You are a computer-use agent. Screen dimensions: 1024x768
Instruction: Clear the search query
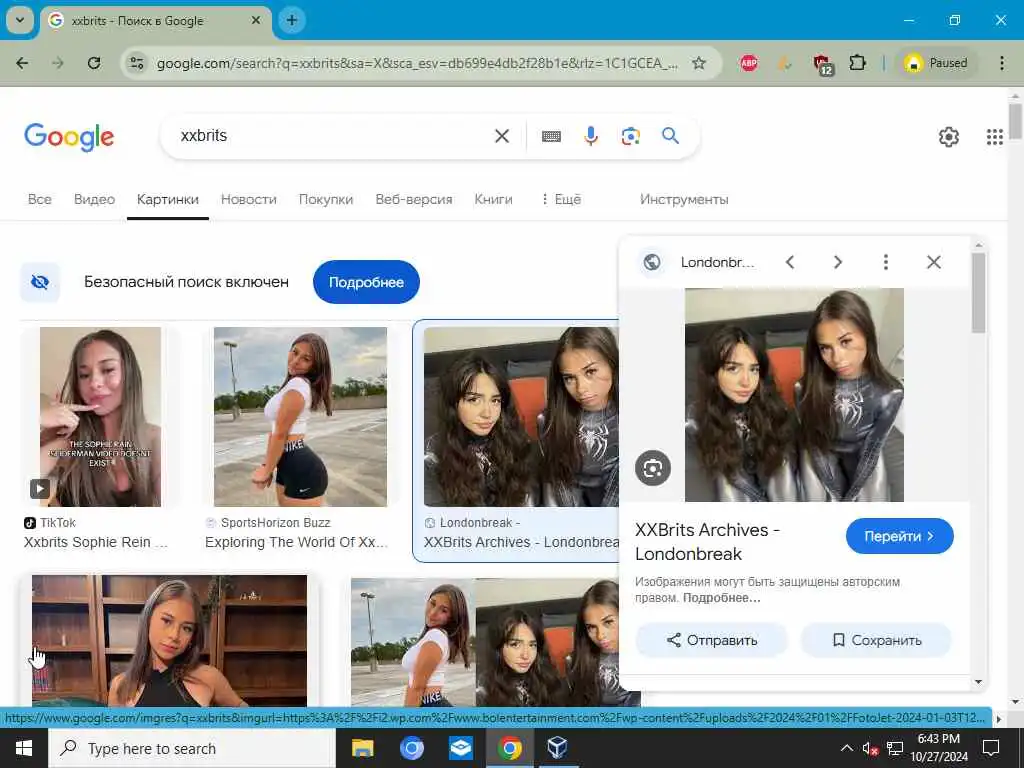[x=502, y=136]
